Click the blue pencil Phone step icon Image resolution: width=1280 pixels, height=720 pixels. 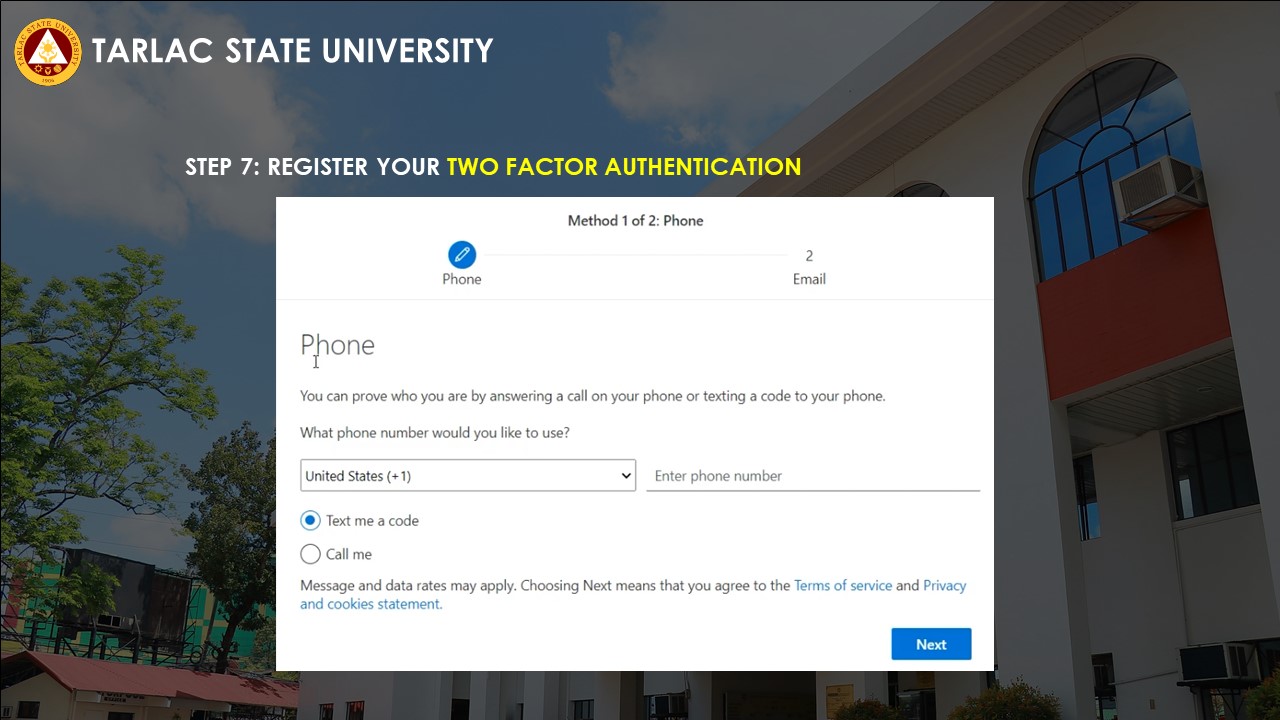click(462, 255)
